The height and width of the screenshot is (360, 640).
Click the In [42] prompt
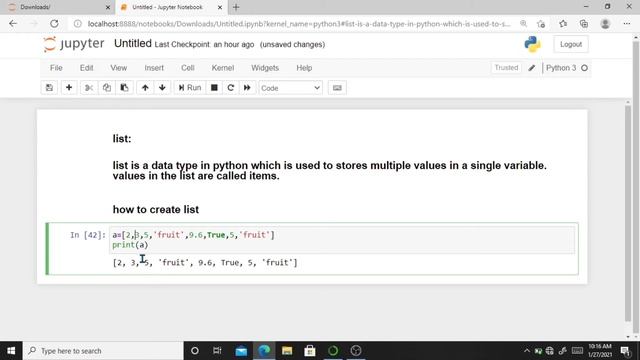(x=88, y=235)
